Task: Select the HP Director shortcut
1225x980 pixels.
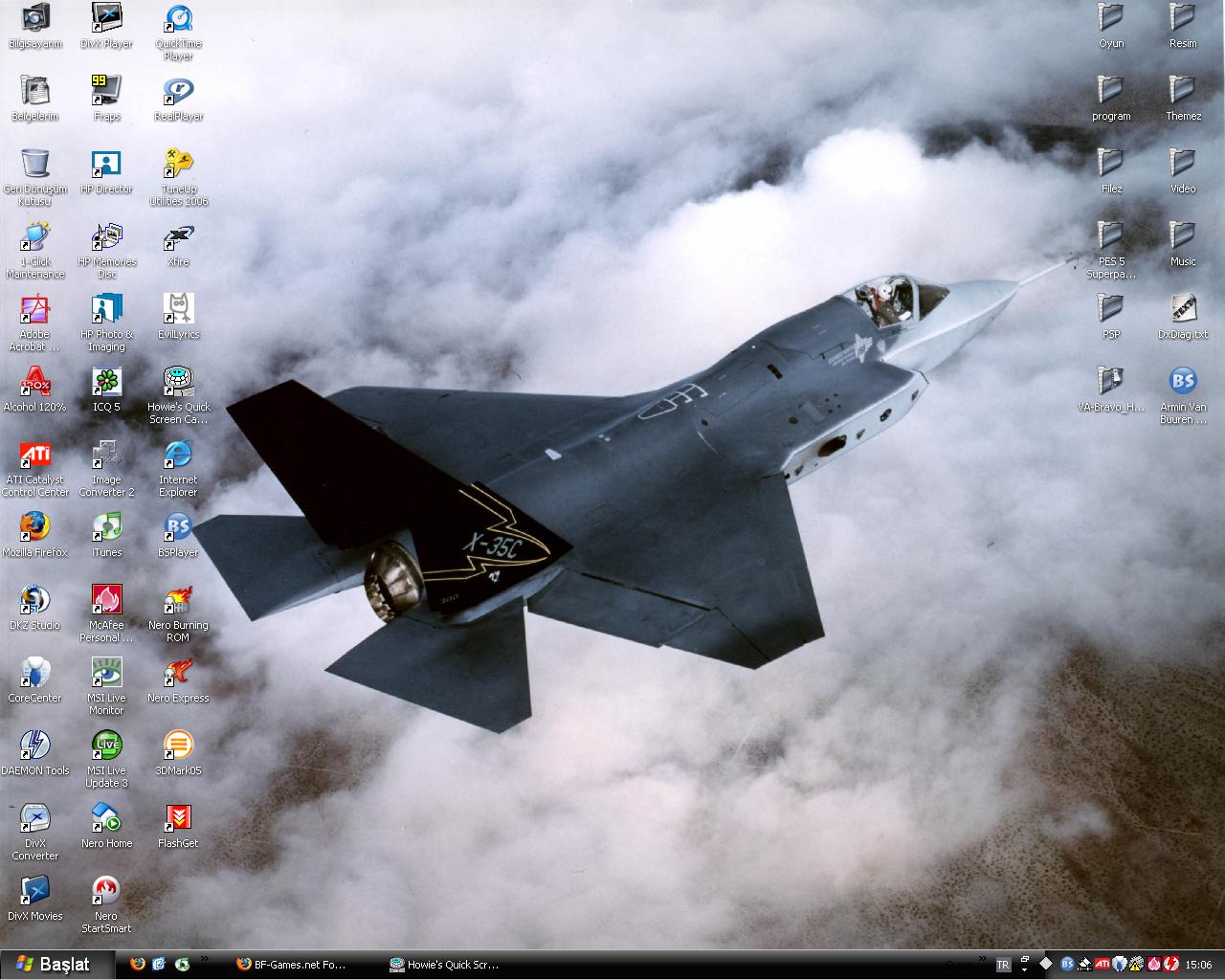Action: (106, 172)
